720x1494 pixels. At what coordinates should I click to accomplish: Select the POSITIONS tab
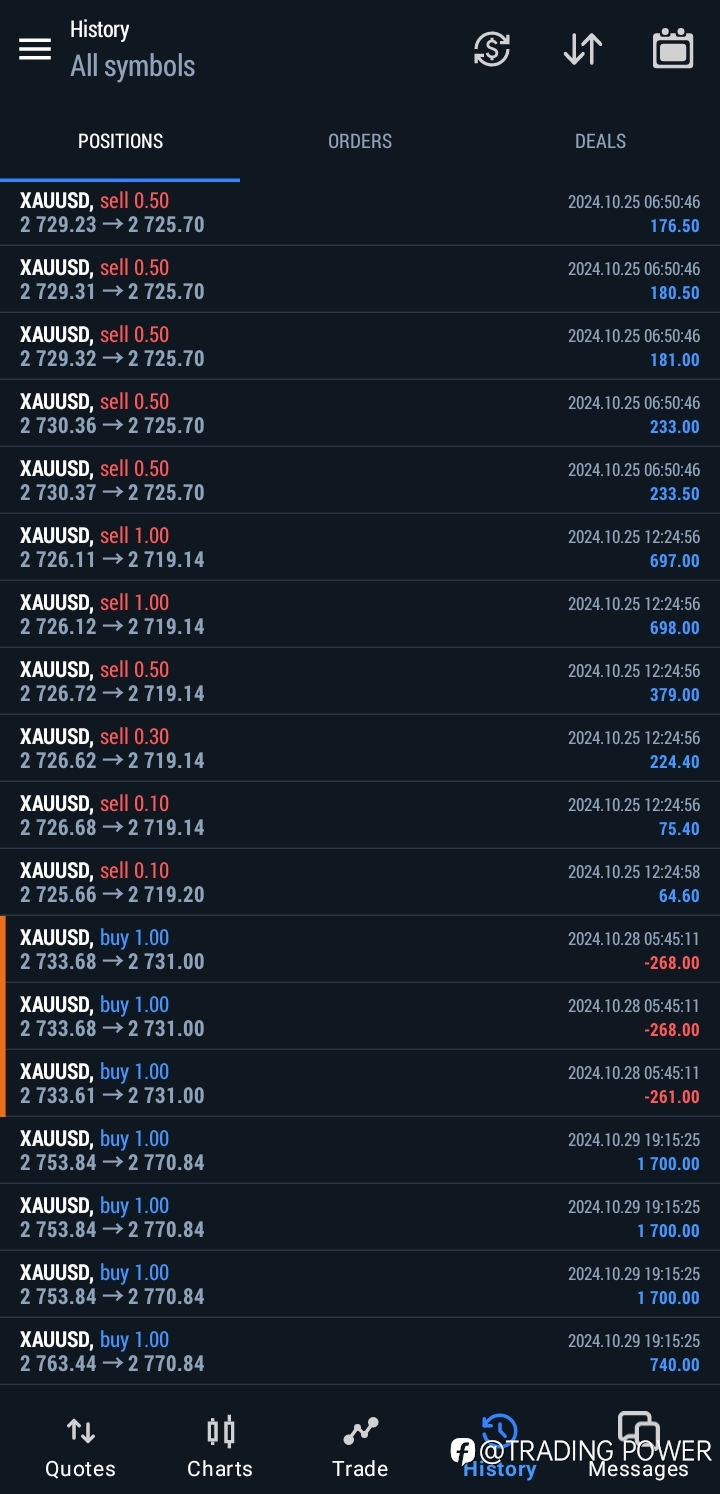click(x=120, y=141)
